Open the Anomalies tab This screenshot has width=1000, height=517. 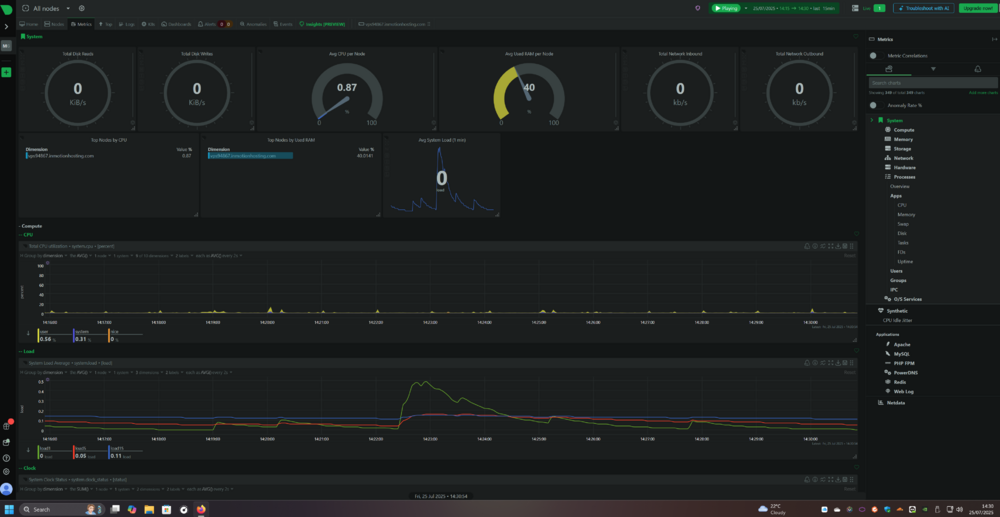pyautogui.click(x=253, y=24)
